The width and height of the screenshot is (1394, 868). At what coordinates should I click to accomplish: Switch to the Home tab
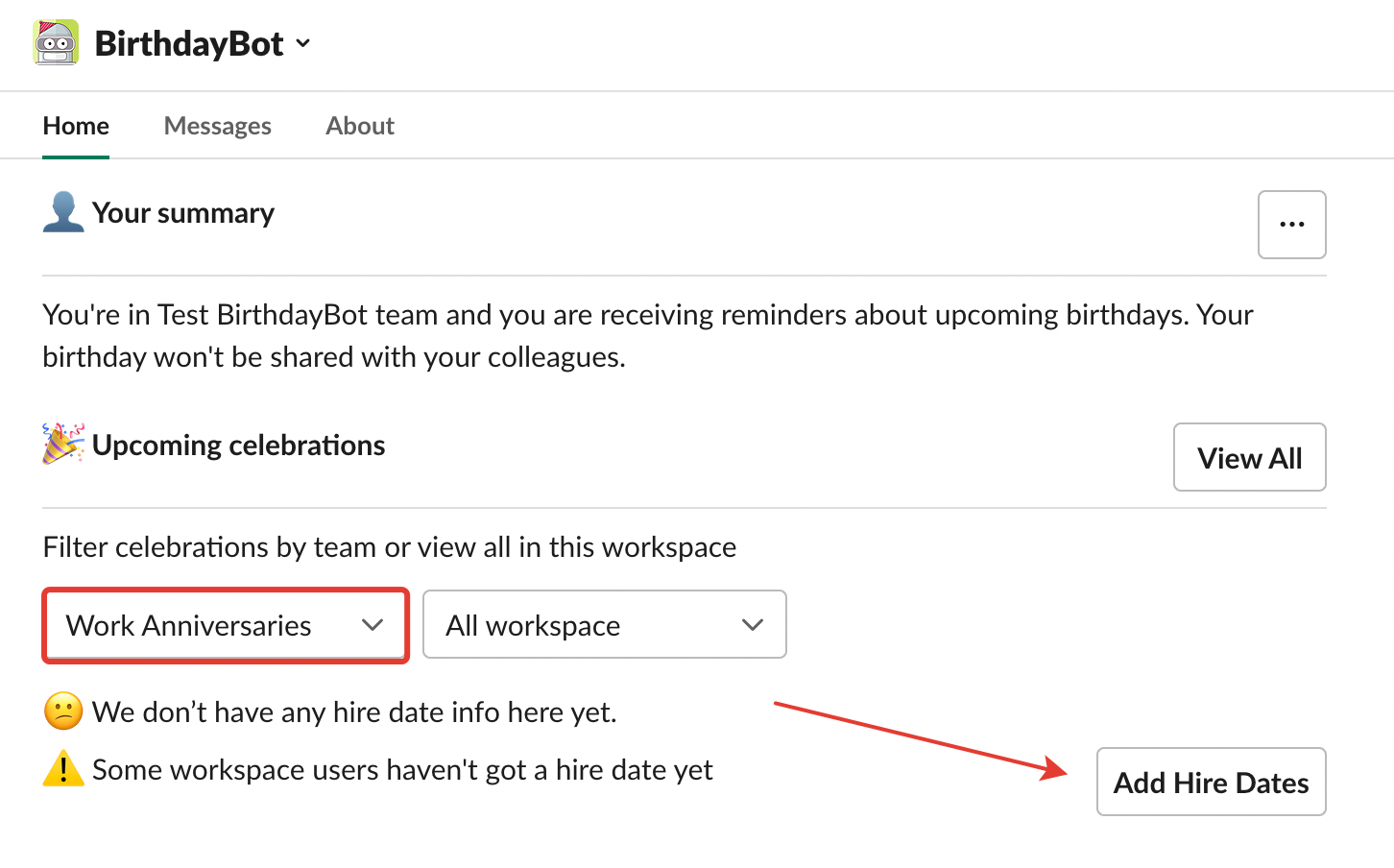click(x=76, y=126)
